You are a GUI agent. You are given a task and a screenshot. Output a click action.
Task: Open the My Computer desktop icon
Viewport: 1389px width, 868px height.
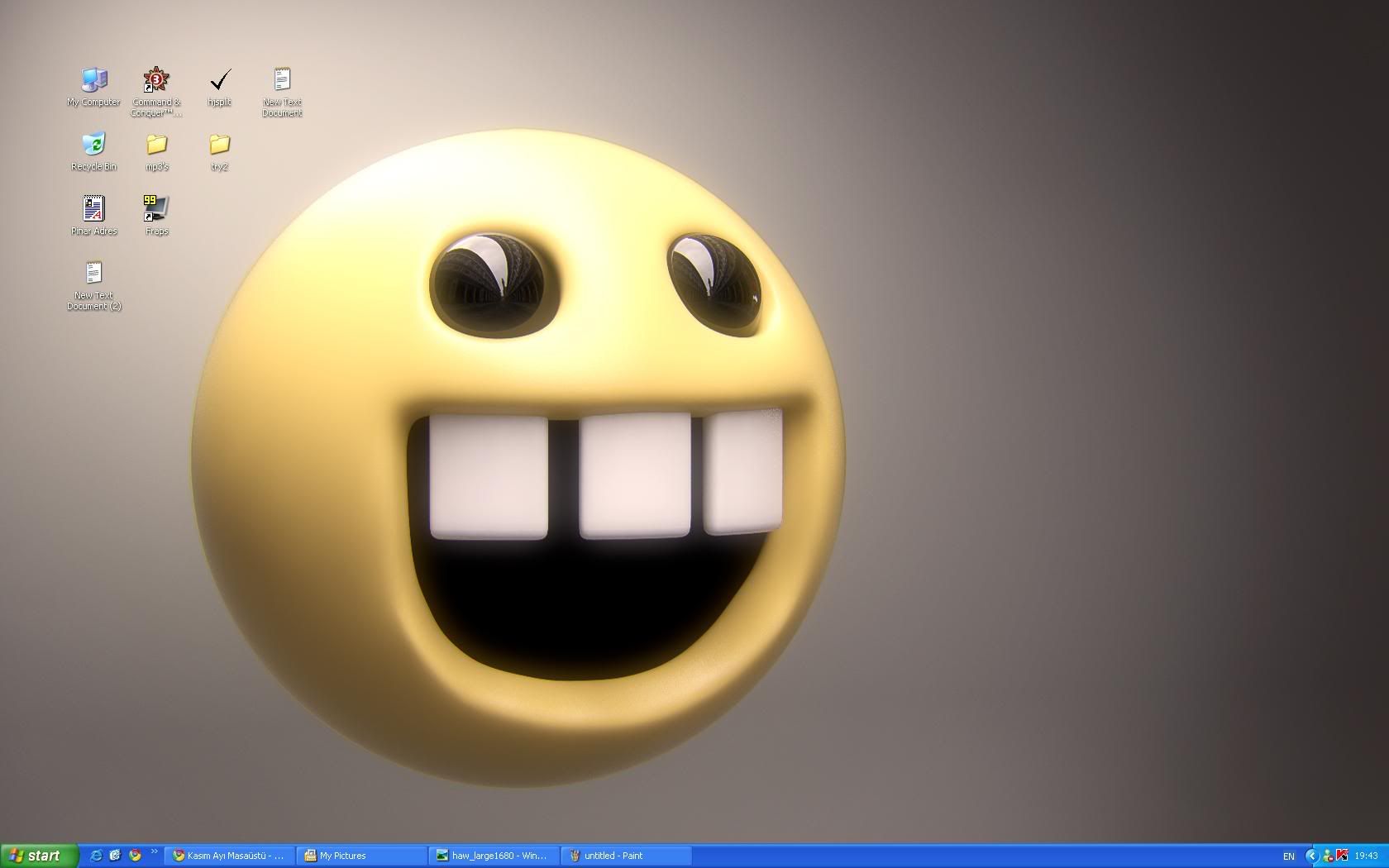coord(93,80)
